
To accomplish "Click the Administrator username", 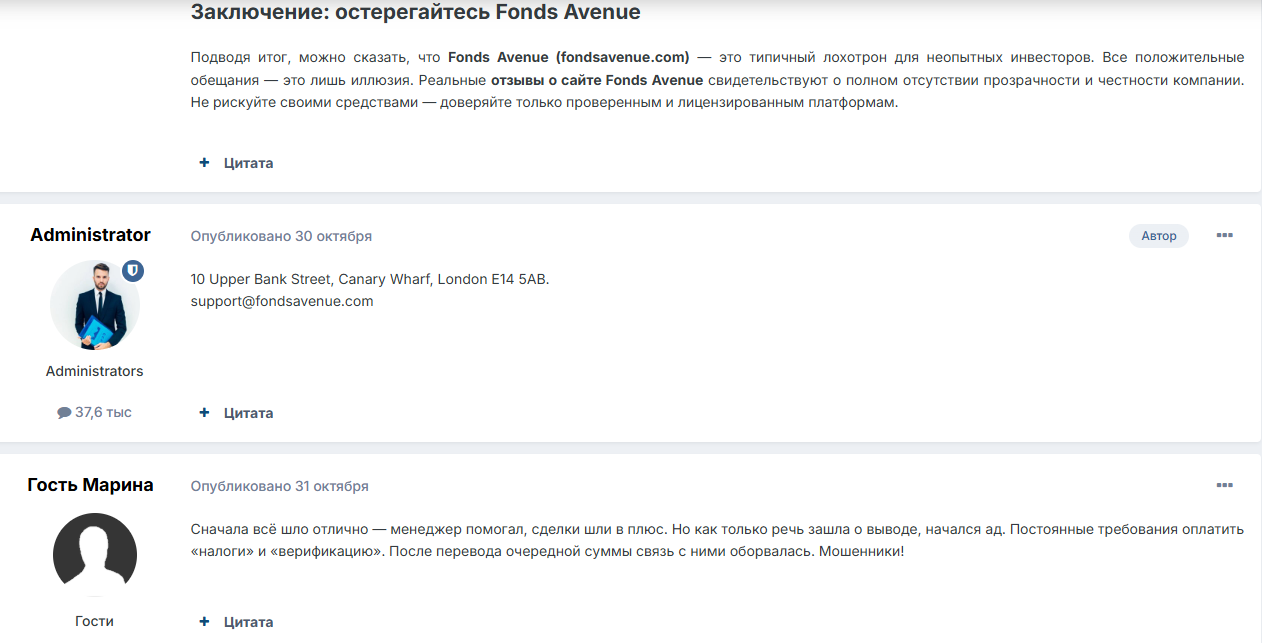I will click(x=90, y=234).
